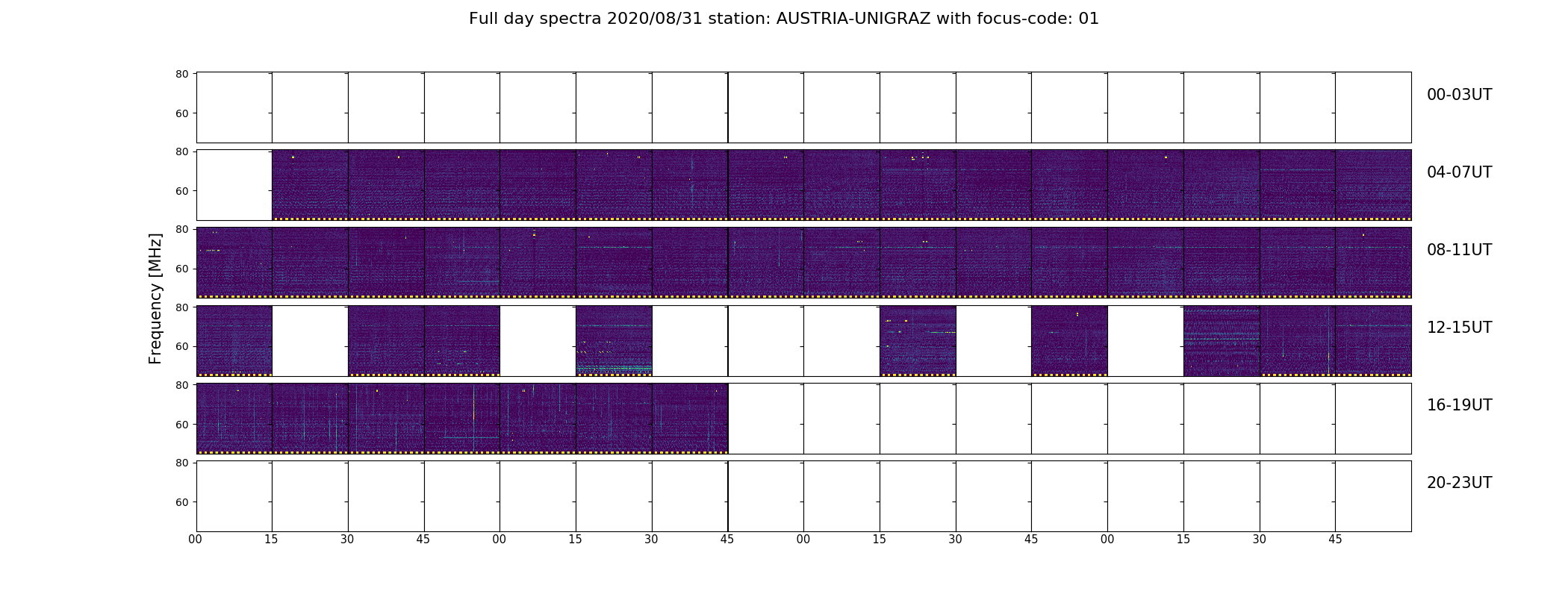Click the '00-03UT' row label
Screen dimensions: 1568x597
pyautogui.click(x=1459, y=95)
